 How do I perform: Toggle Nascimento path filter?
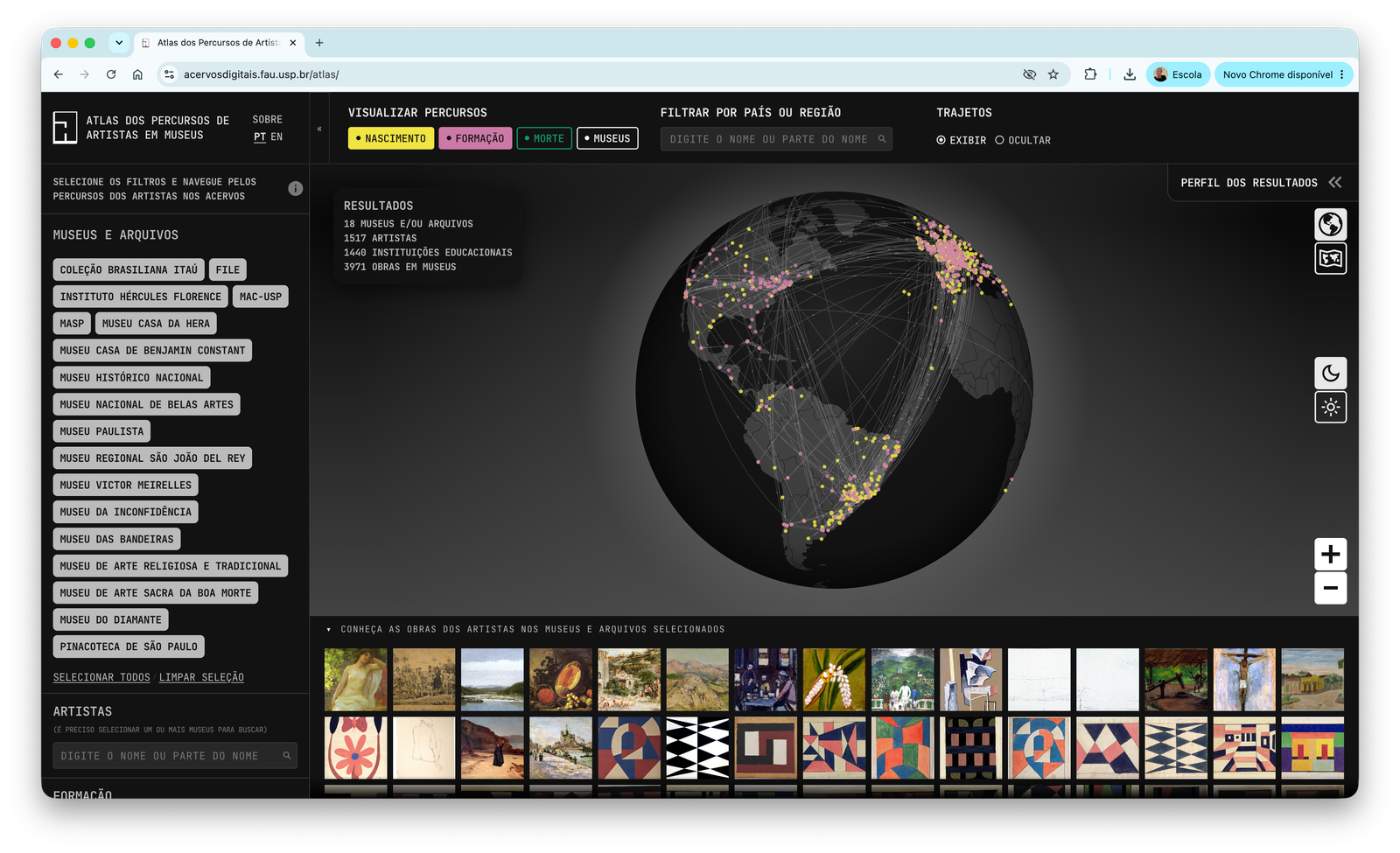click(391, 138)
